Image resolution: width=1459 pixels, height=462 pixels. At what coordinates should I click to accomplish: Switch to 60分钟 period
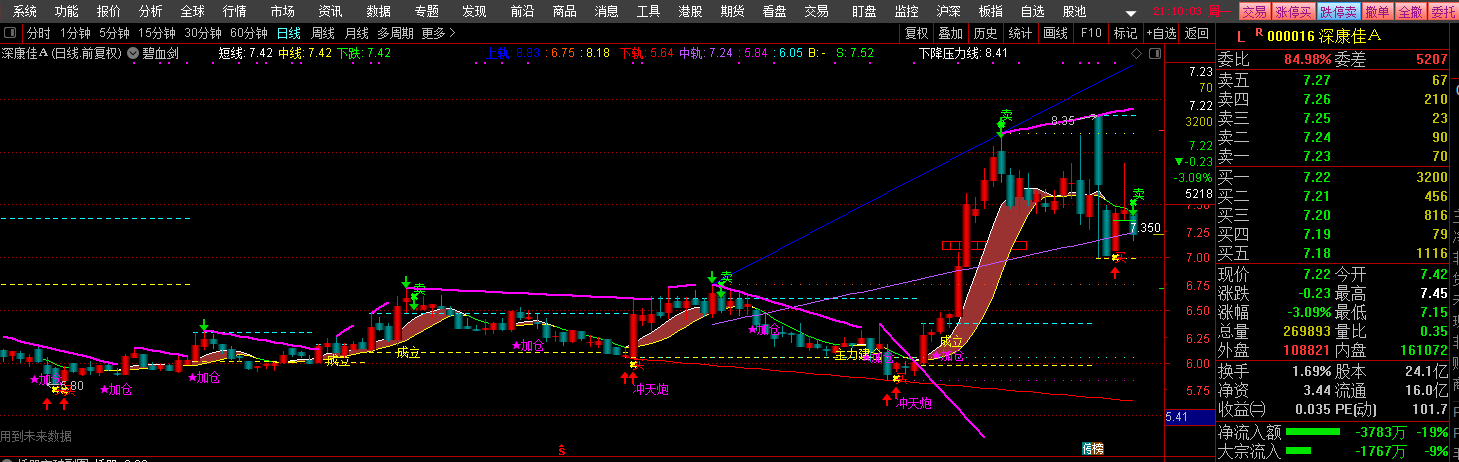click(249, 33)
